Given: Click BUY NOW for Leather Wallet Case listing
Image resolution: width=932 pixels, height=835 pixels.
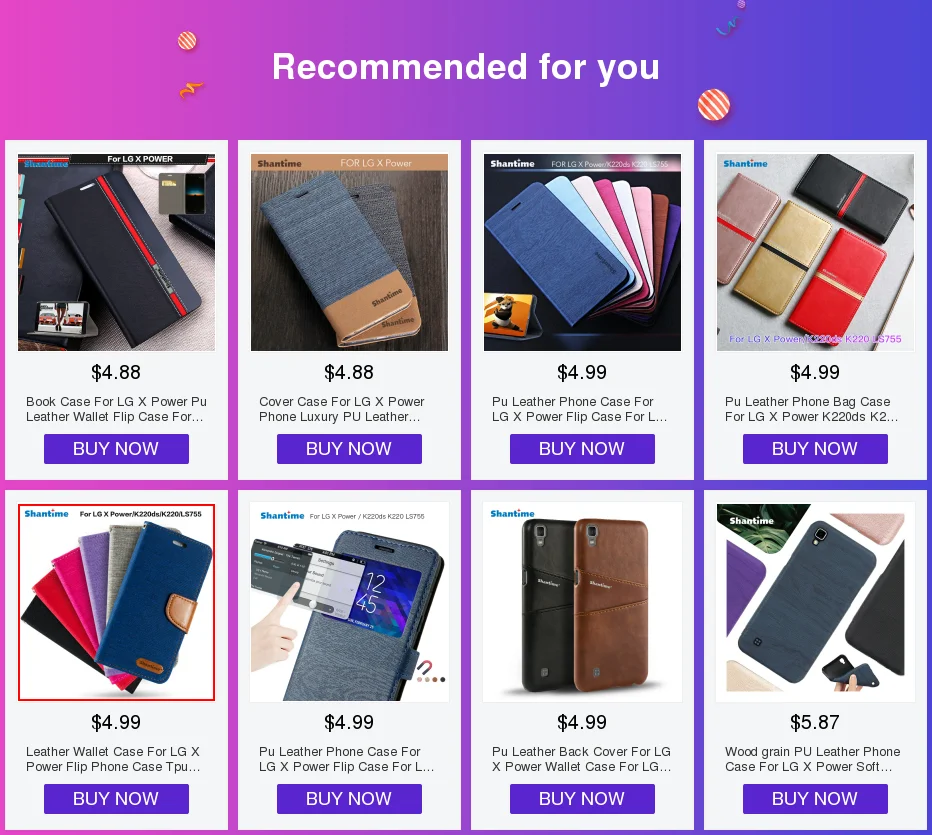Looking at the screenshot, I should [116, 799].
